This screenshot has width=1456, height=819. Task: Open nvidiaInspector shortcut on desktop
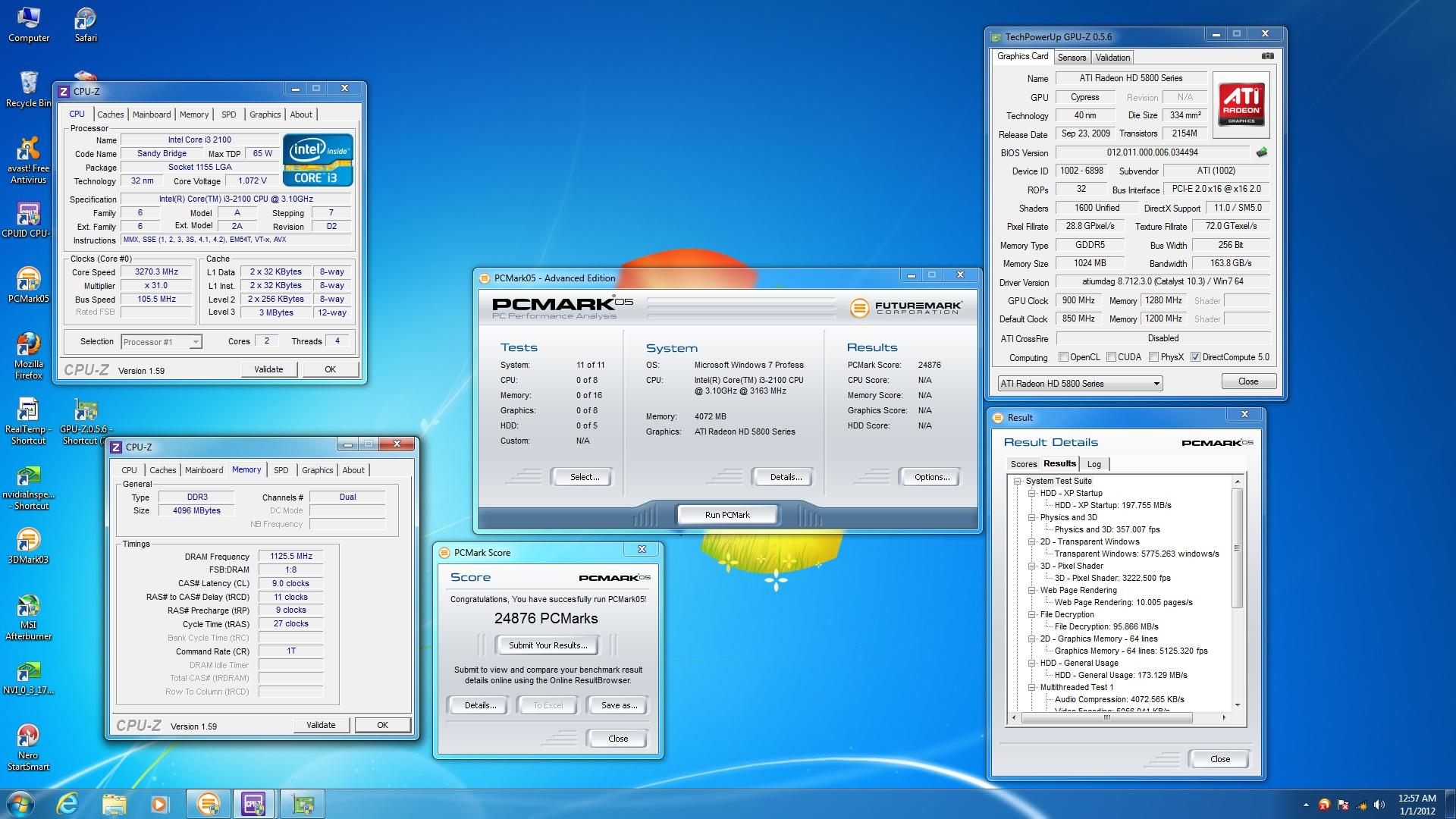point(28,486)
